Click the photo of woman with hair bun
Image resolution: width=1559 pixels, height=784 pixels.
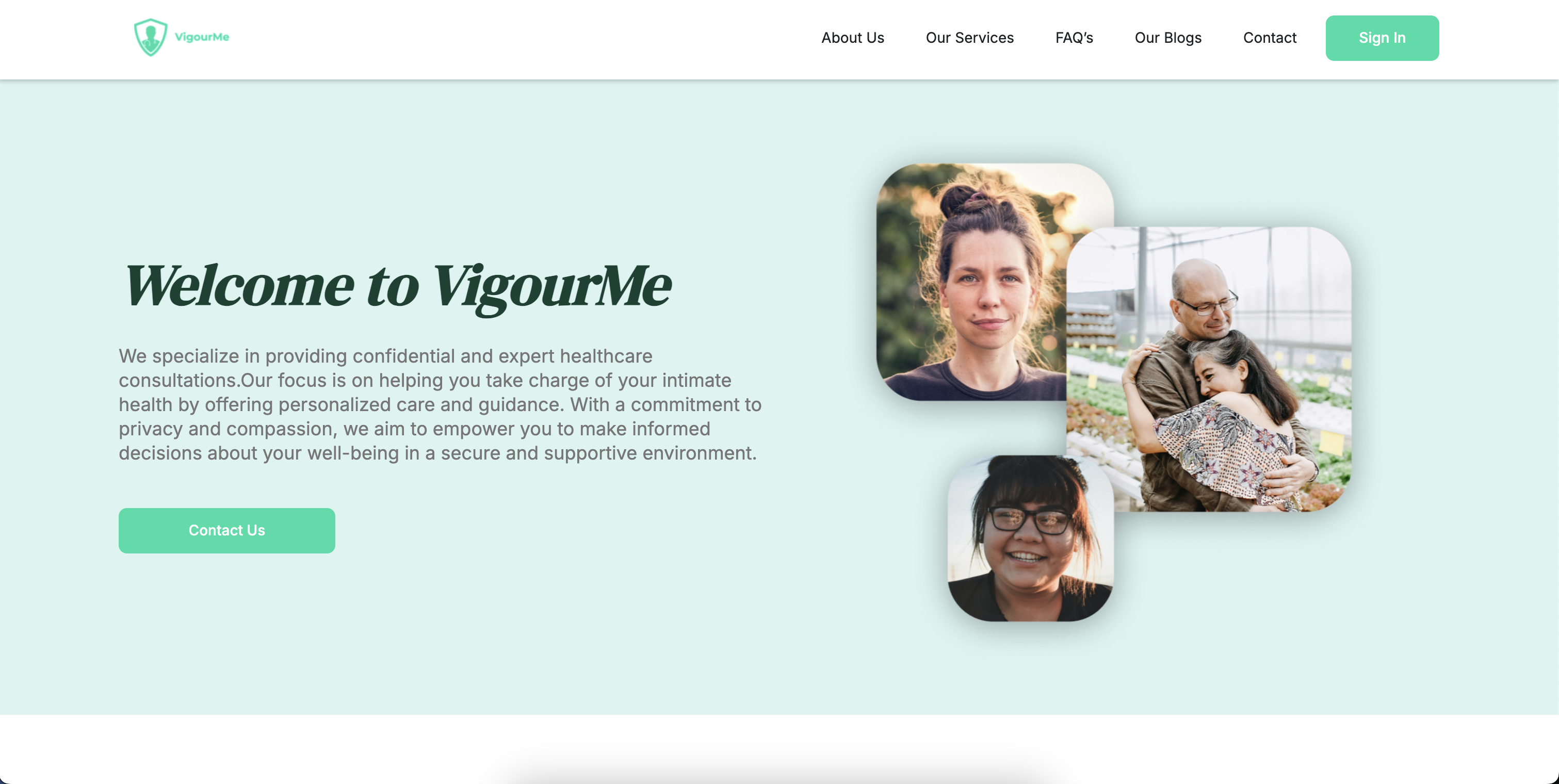tap(971, 281)
